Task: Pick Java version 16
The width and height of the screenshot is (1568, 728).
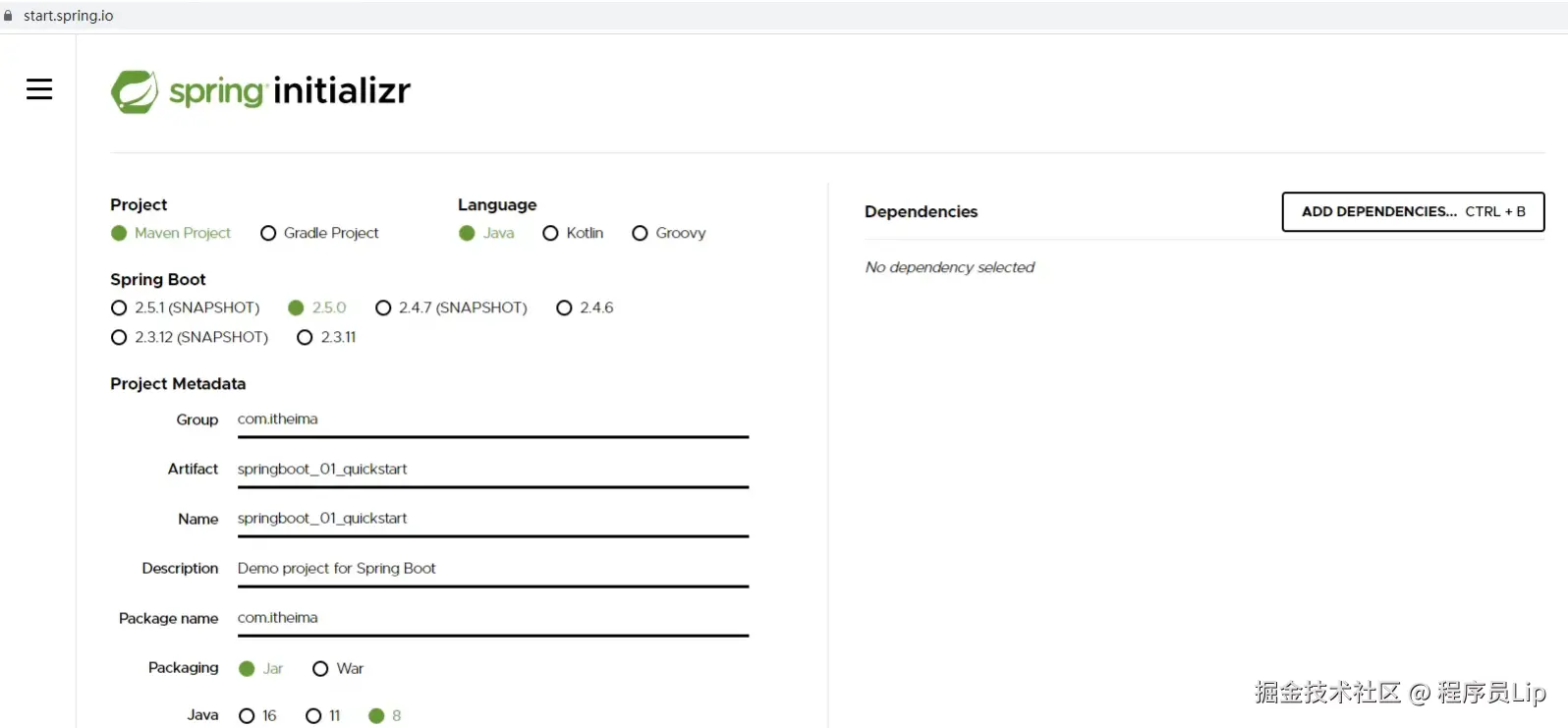Action: pos(257,715)
